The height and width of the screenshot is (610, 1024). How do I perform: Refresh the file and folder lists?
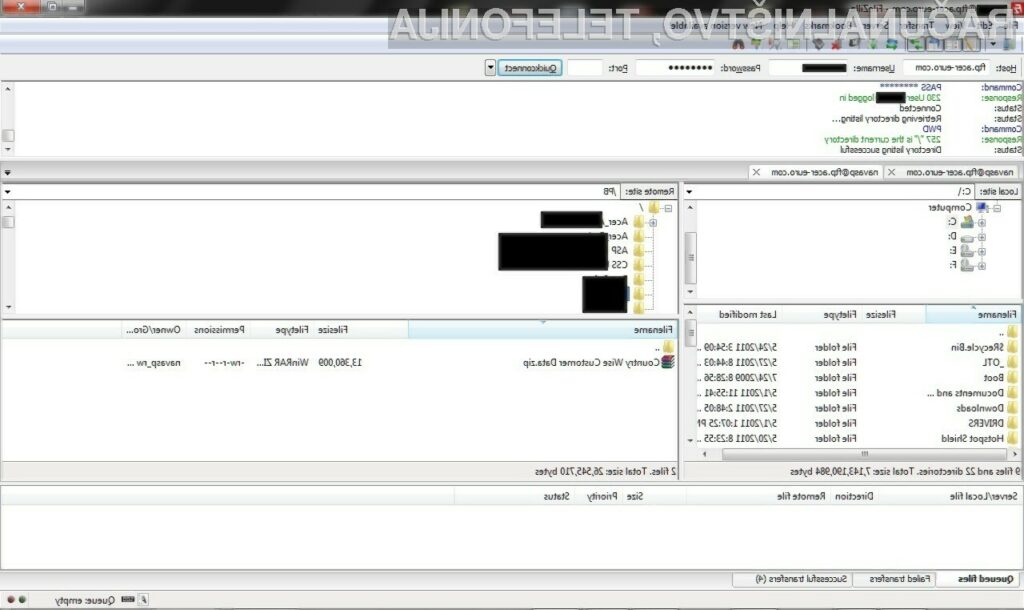[892, 44]
